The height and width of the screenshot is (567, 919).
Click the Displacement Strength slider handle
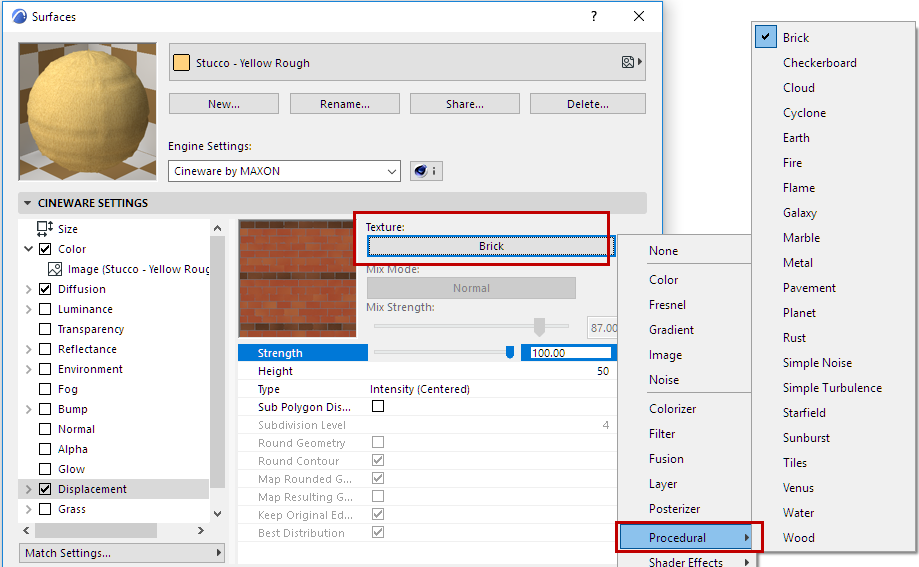tap(510, 352)
